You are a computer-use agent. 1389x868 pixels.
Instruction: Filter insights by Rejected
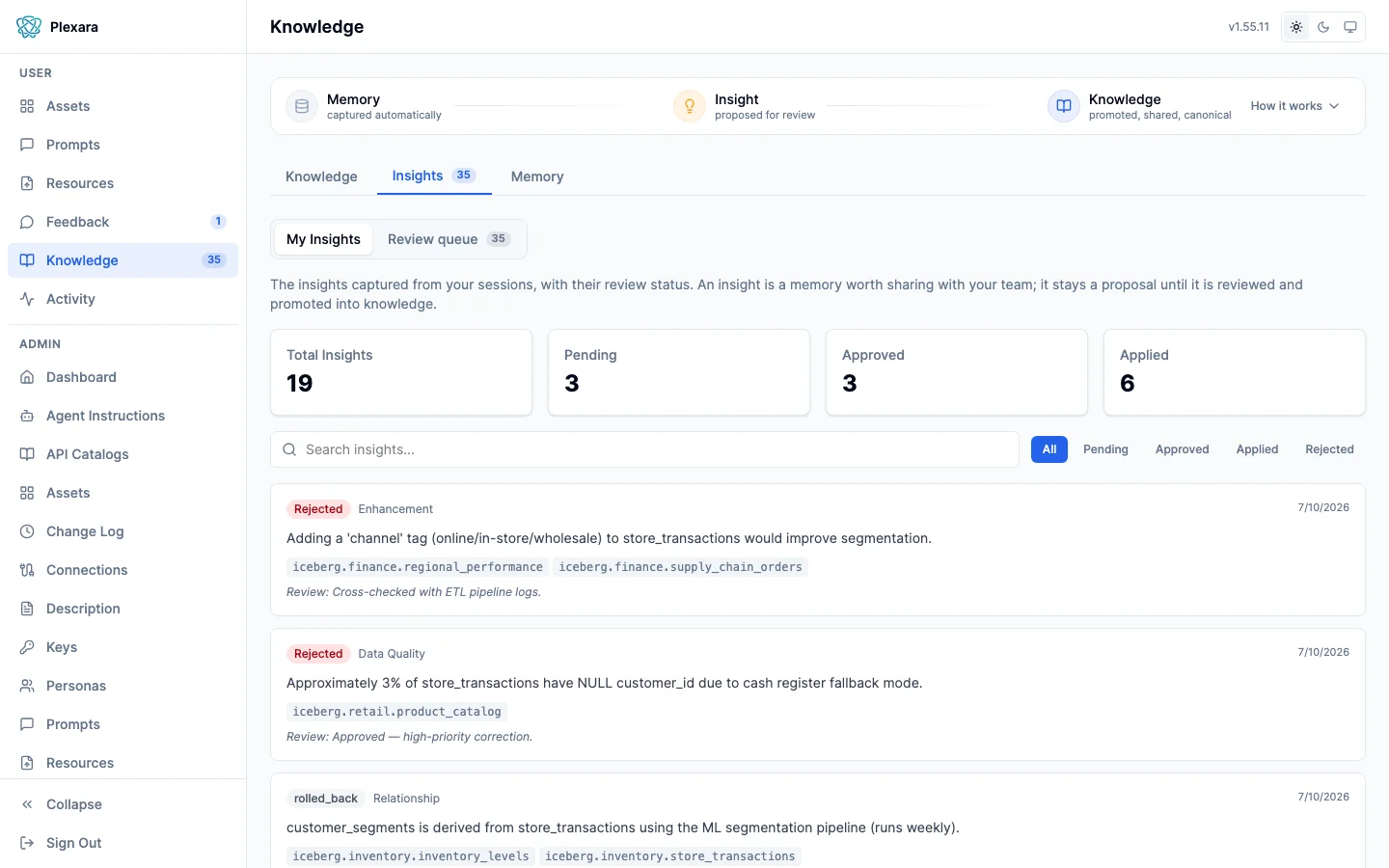(1329, 449)
